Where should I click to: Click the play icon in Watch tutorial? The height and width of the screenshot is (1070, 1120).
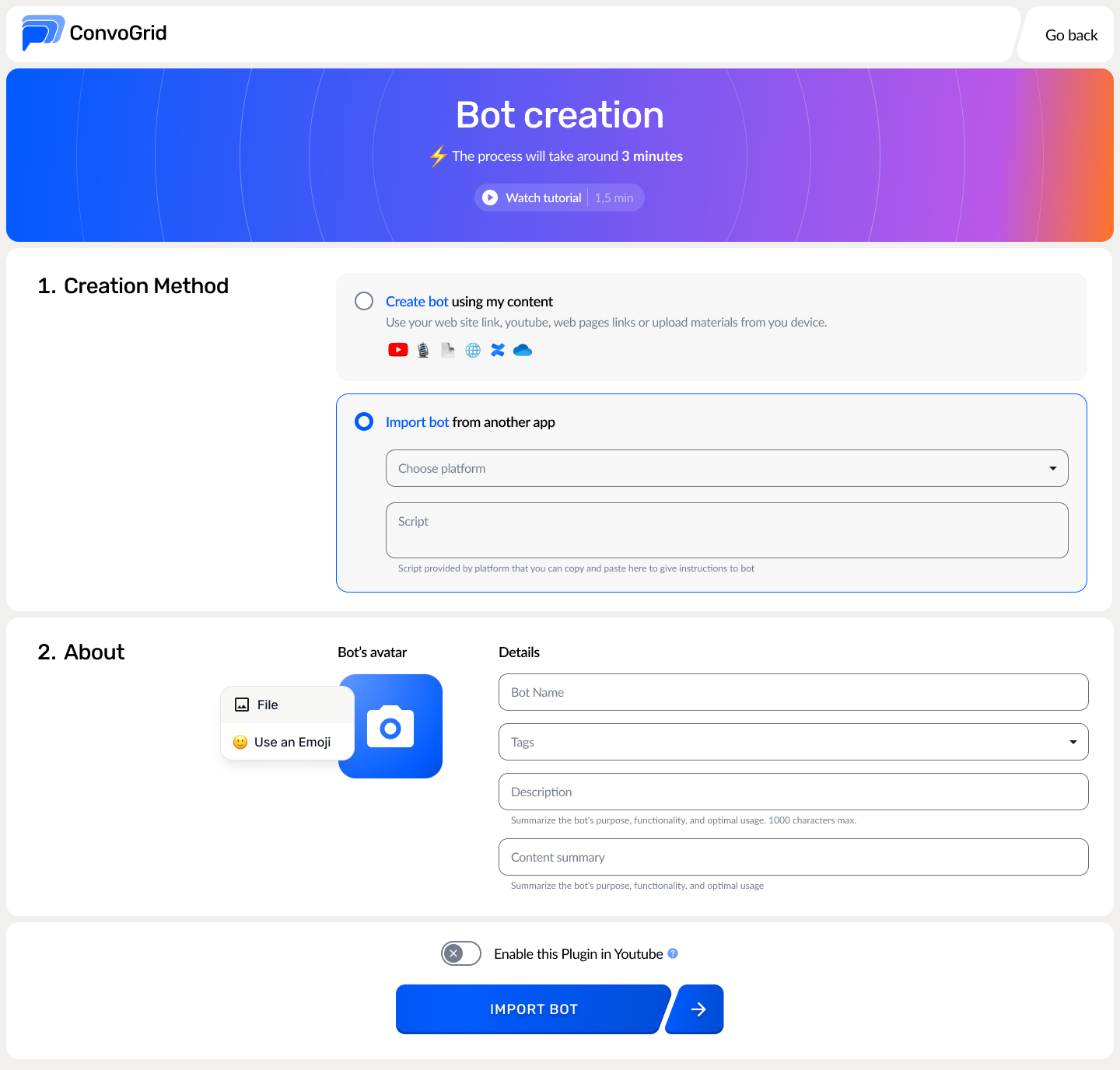tap(490, 198)
